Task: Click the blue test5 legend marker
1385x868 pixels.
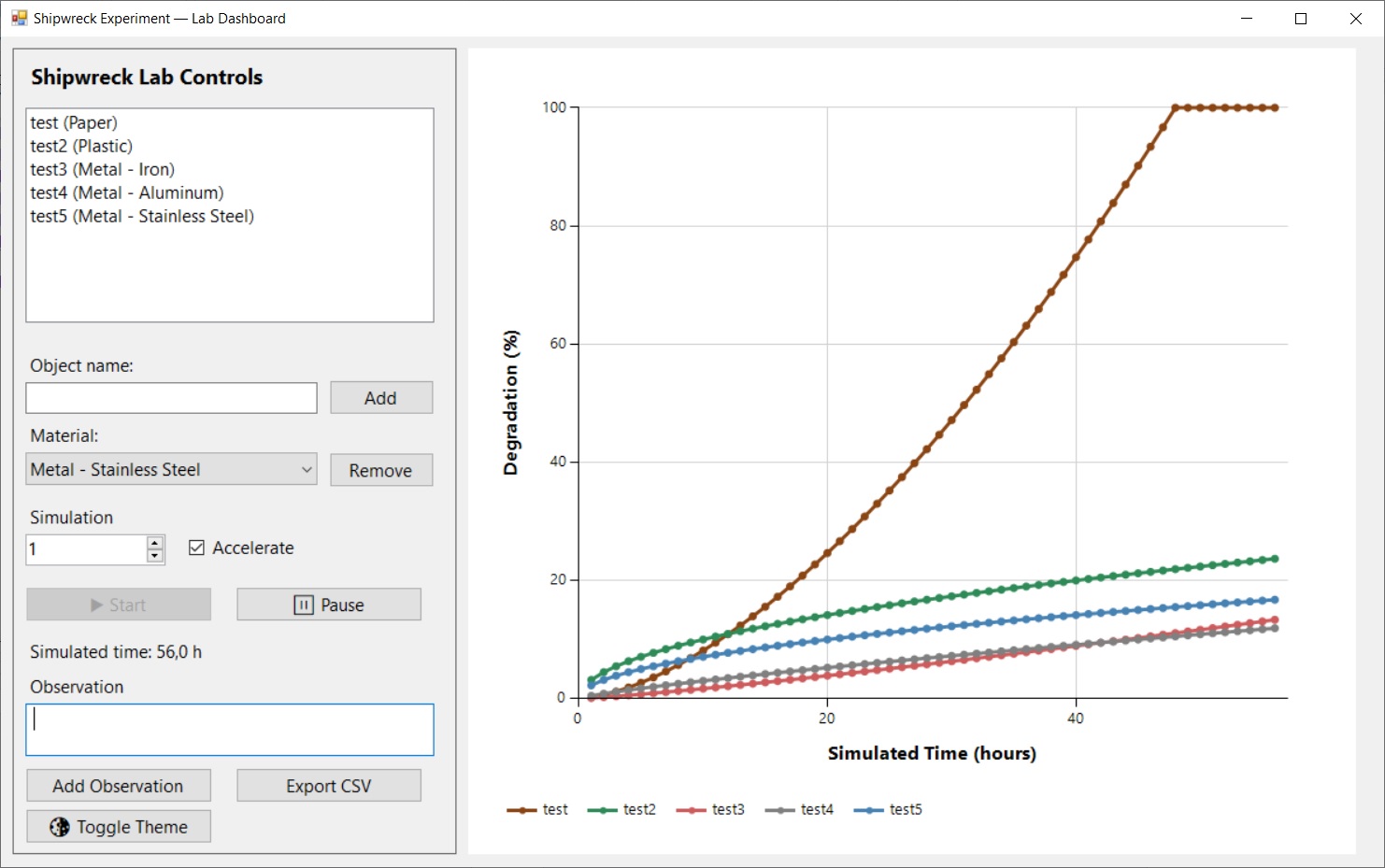Action: tap(868, 810)
